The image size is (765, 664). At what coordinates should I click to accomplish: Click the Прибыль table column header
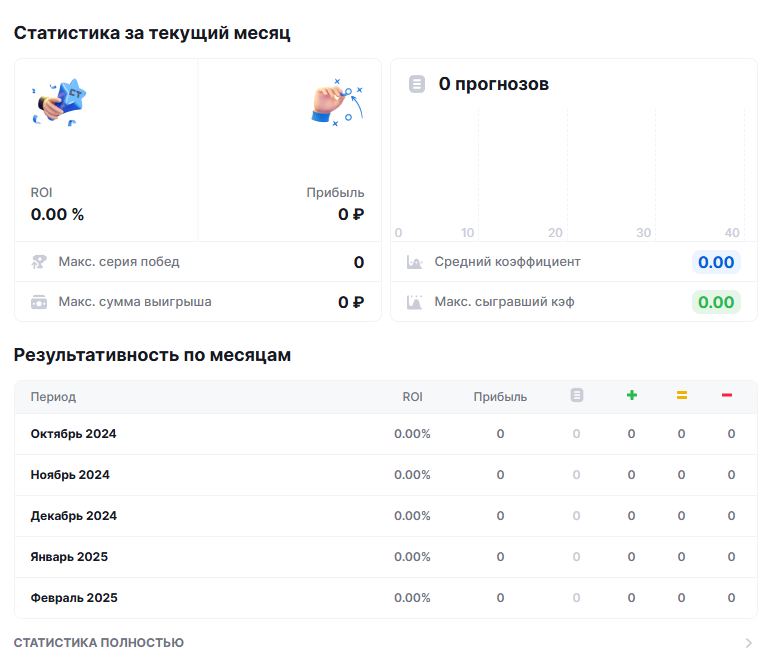point(500,397)
